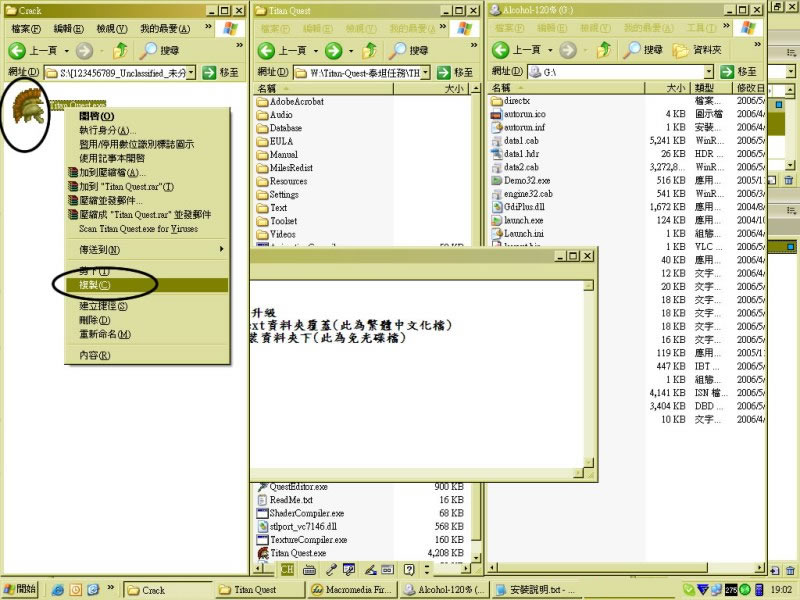Screen dimensions: 800x600
Task: Open 檔案(F) menu in the Crack window
Action: pos(26,29)
